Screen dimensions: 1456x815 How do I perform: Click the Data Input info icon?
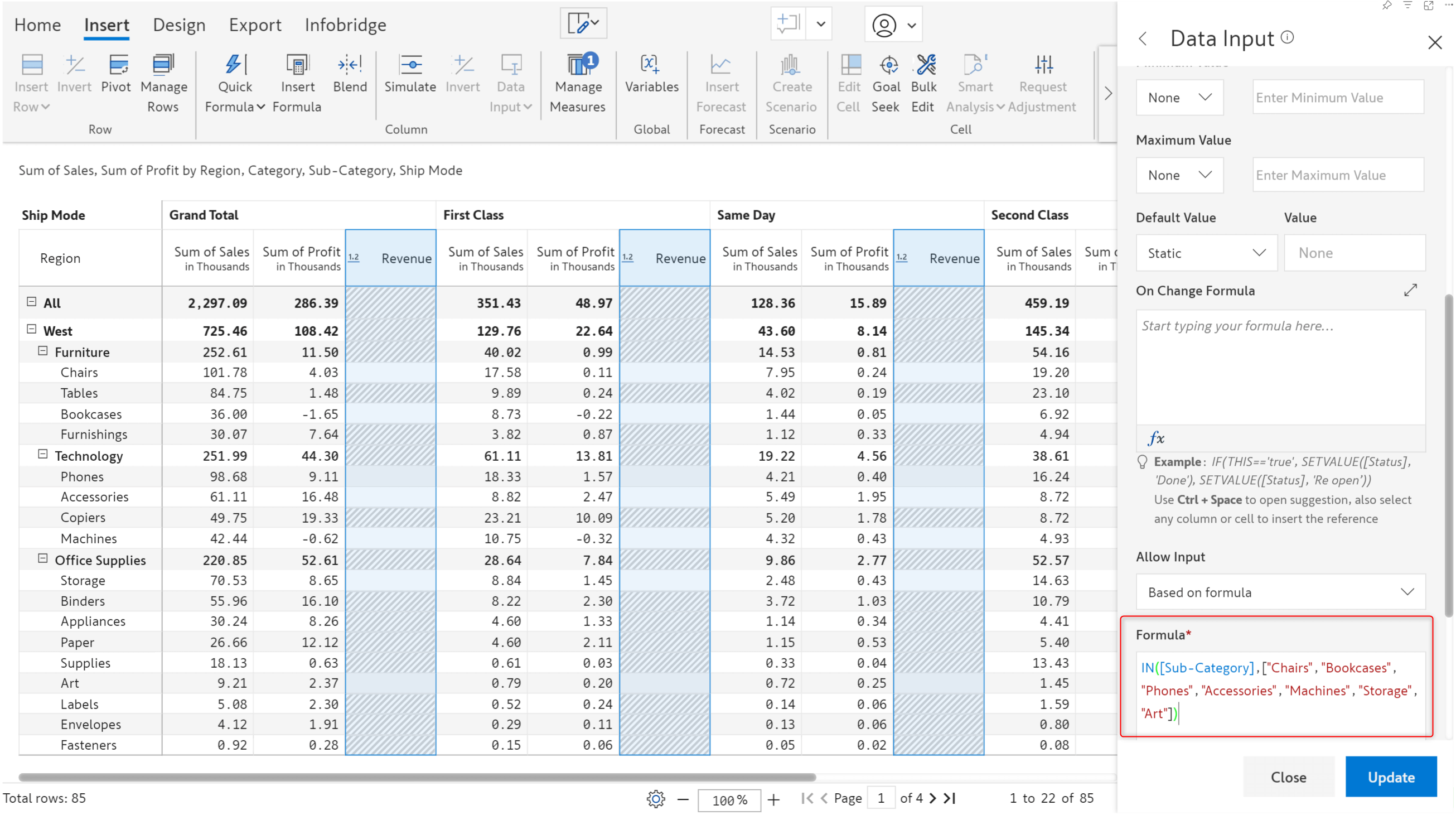[x=1287, y=37]
